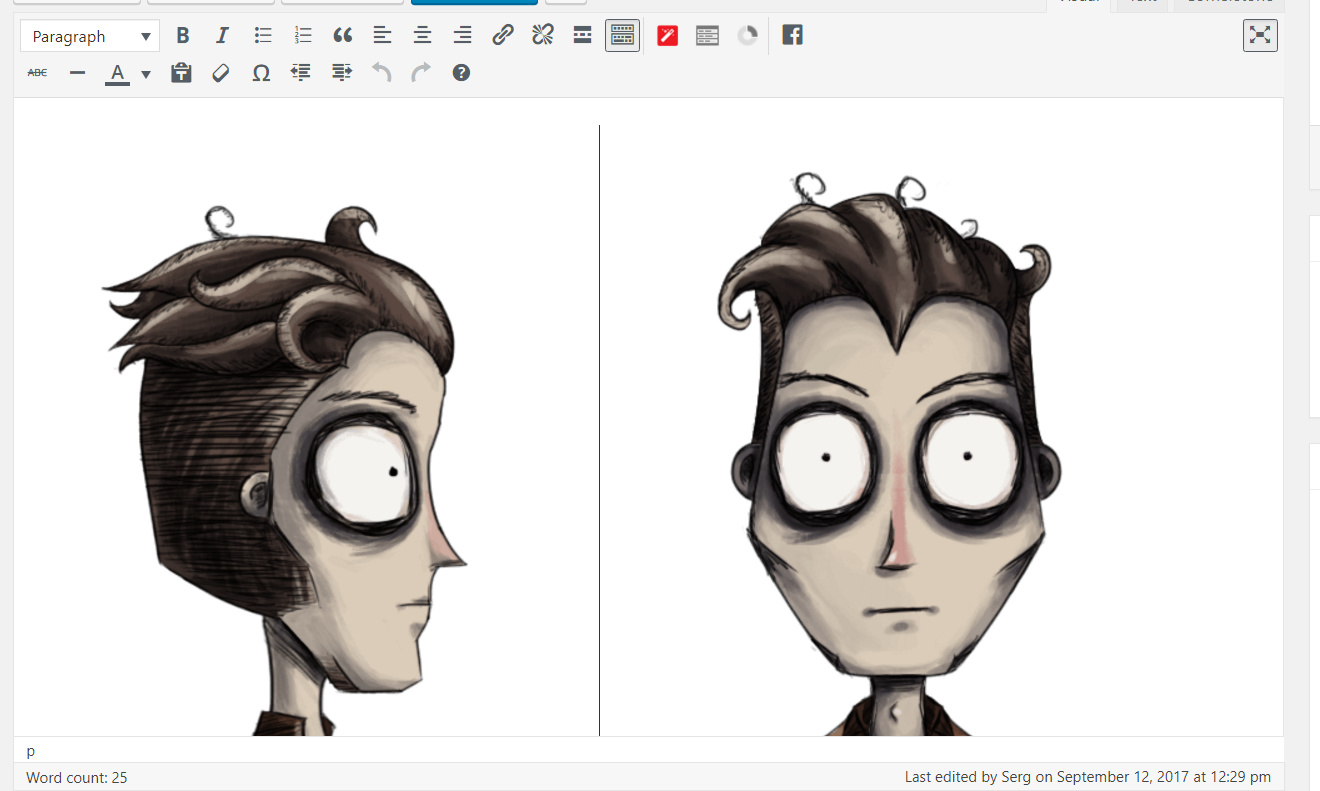The height and width of the screenshot is (791, 1320).
Task: Toggle the toolbar kitchen sink button
Action: click(622, 36)
